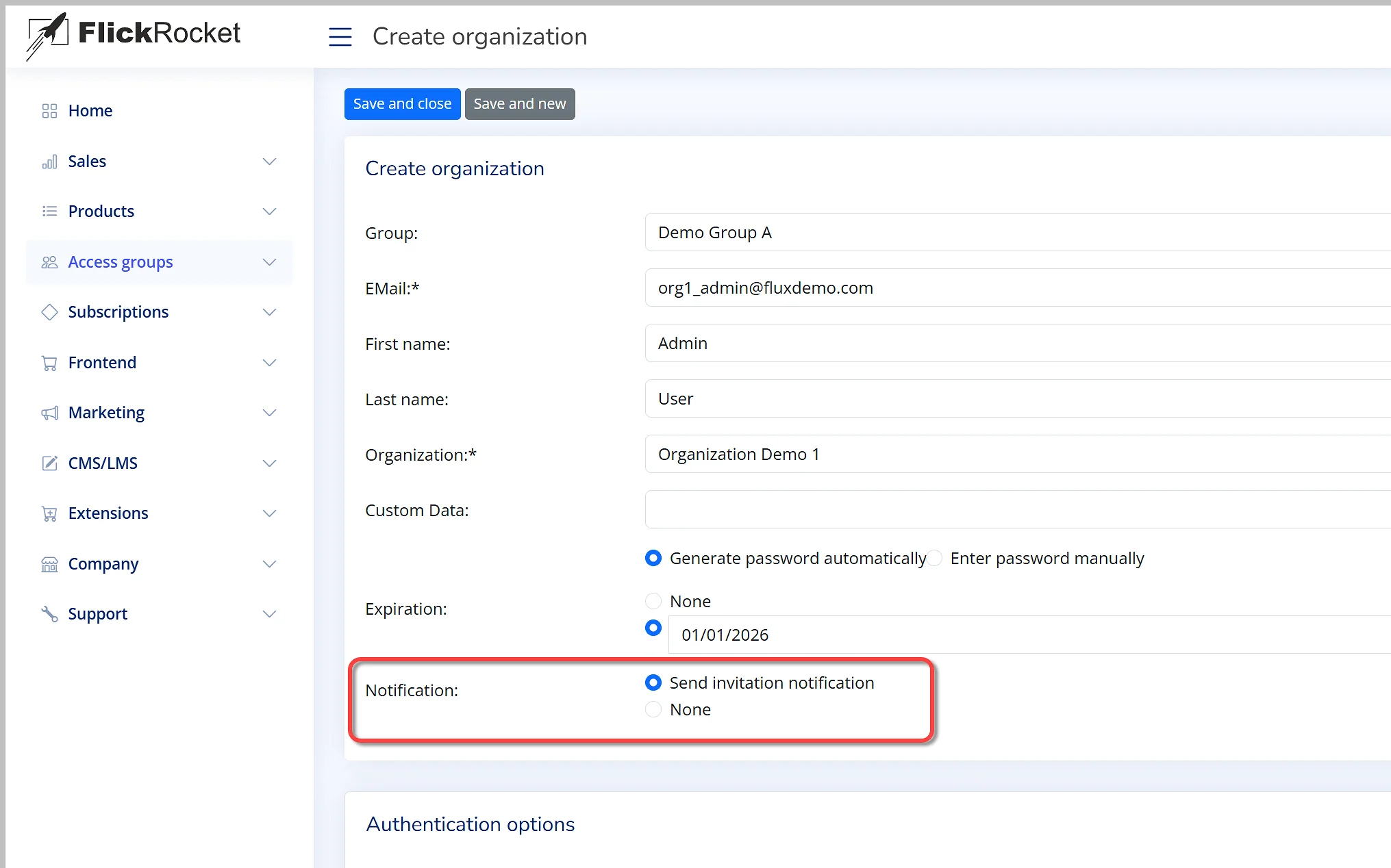Viewport: 1391px width, 868px height.
Task: Expand the Products menu chevron
Action: click(269, 212)
